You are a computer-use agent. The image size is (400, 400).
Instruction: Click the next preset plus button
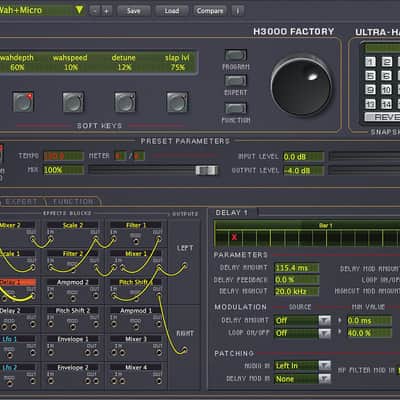pos(106,11)
